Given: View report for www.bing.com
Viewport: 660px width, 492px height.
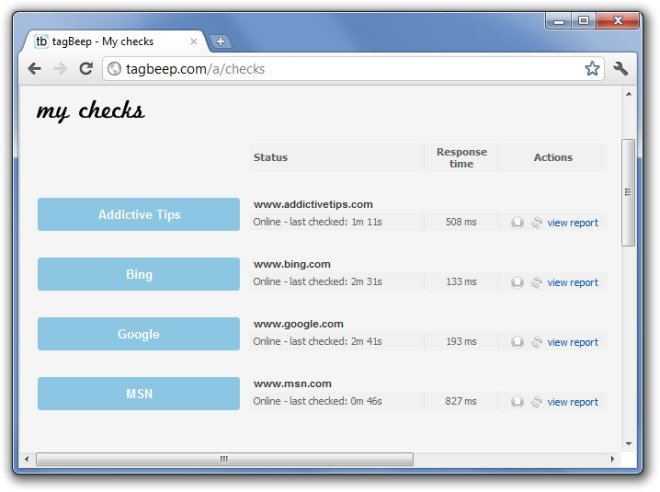Looking at the screenshot, I should tap(572, 282).
